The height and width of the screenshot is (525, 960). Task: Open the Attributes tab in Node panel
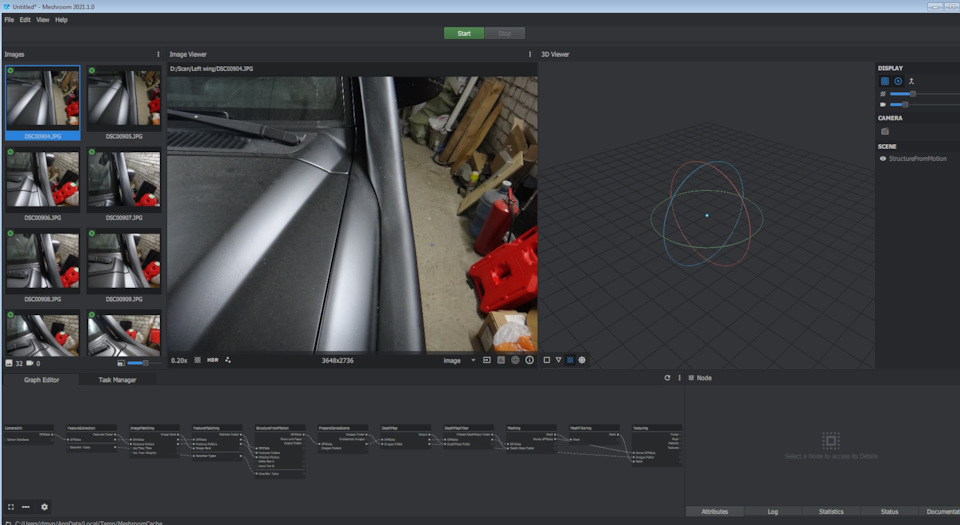714,512
